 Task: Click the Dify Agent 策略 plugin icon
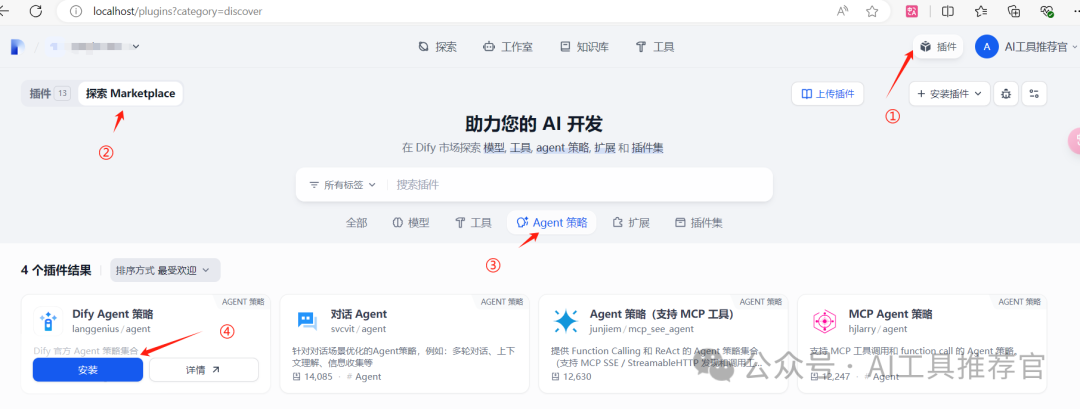48,321
